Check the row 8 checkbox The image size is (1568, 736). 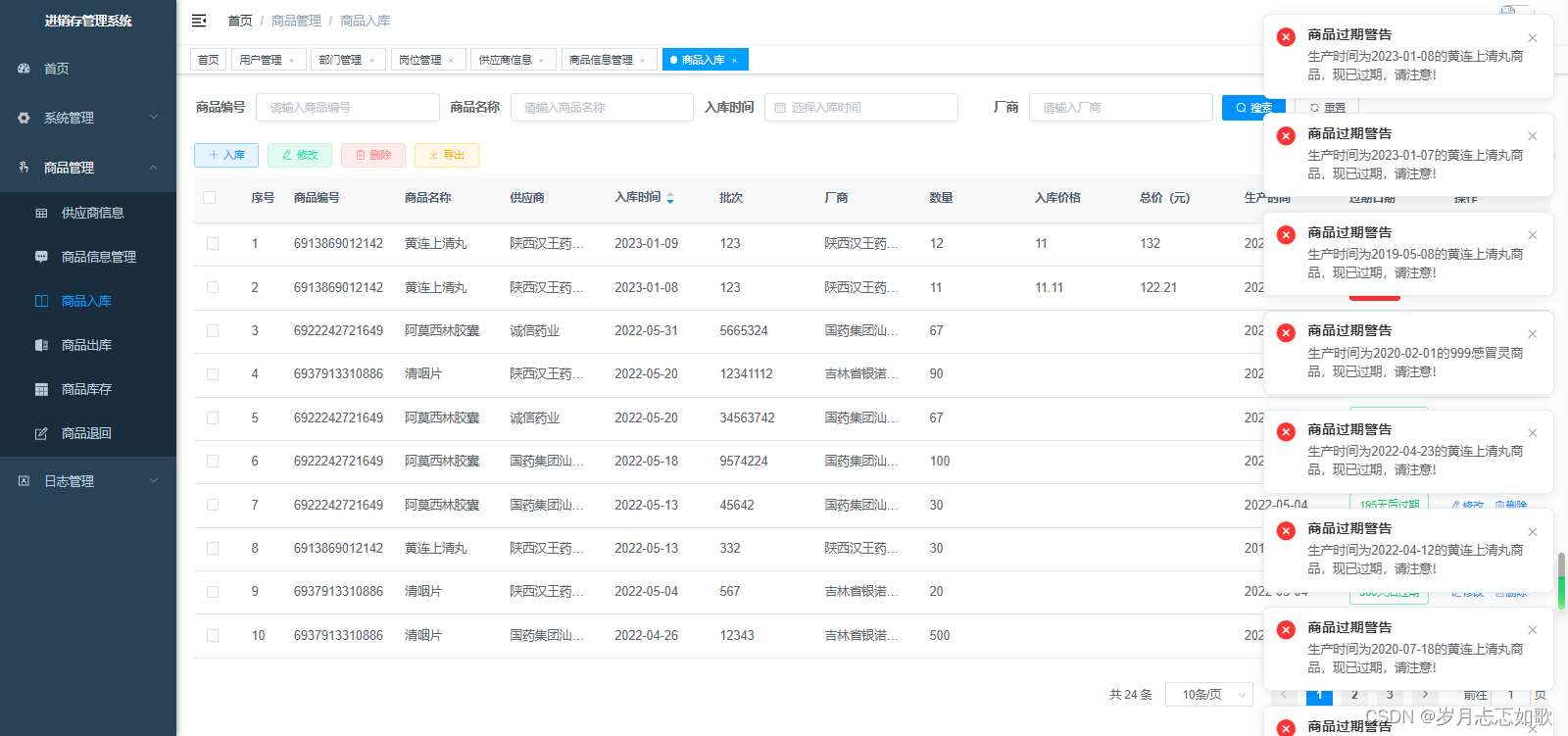(213, 548)
